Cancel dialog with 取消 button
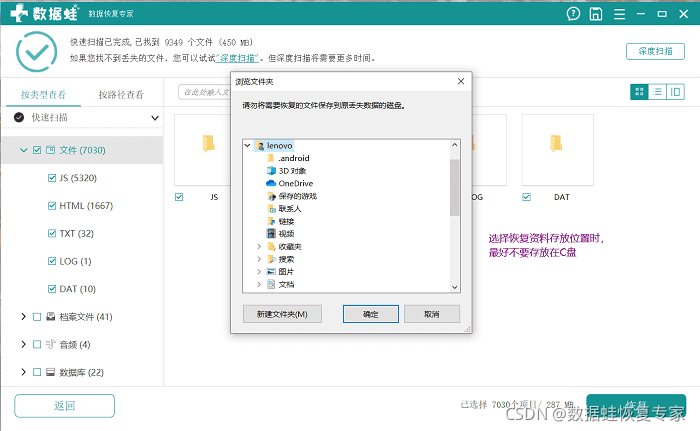 [x=432, y=314]
